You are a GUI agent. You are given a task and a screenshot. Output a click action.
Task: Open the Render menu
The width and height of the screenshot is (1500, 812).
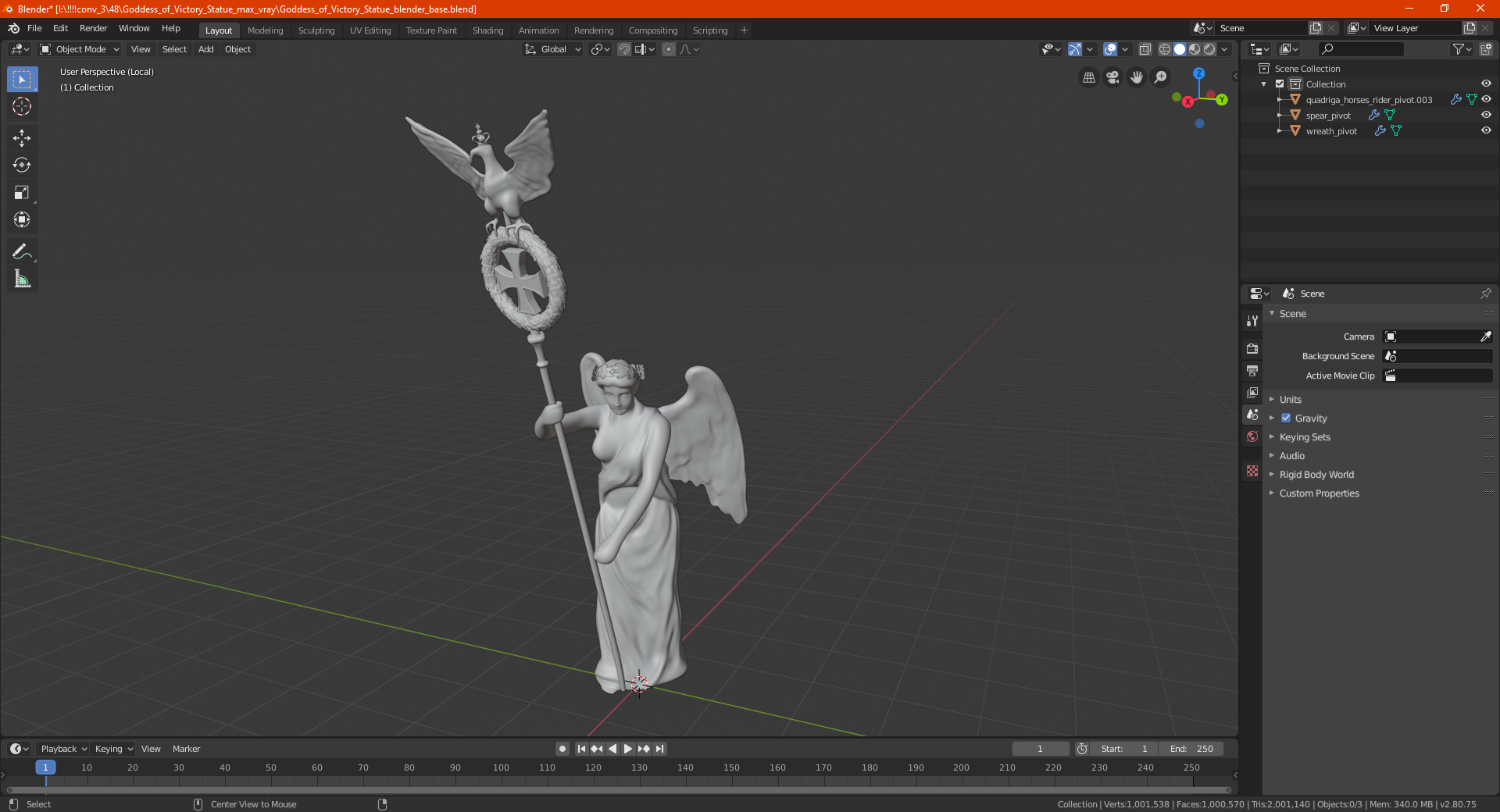click(x=93, y=28)
